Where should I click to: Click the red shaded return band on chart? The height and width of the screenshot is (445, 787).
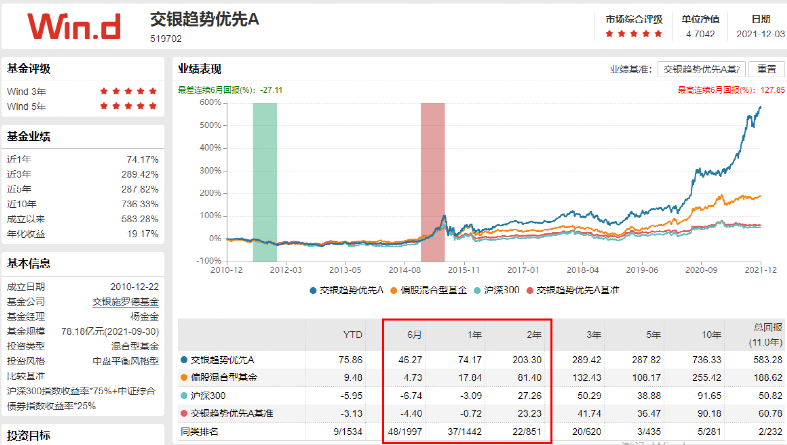[432, 170]
